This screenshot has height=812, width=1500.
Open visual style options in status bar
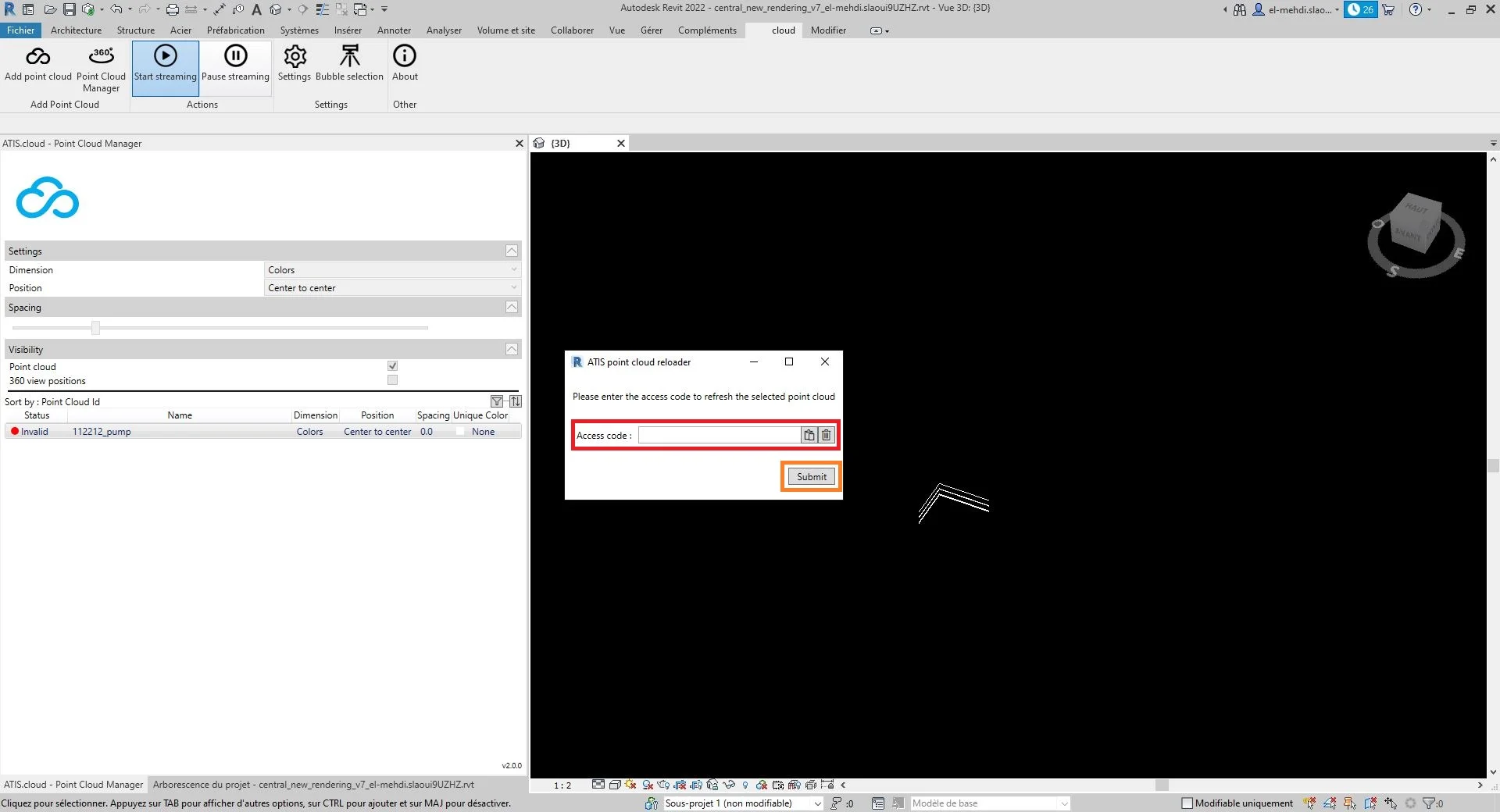pos(615,785)
